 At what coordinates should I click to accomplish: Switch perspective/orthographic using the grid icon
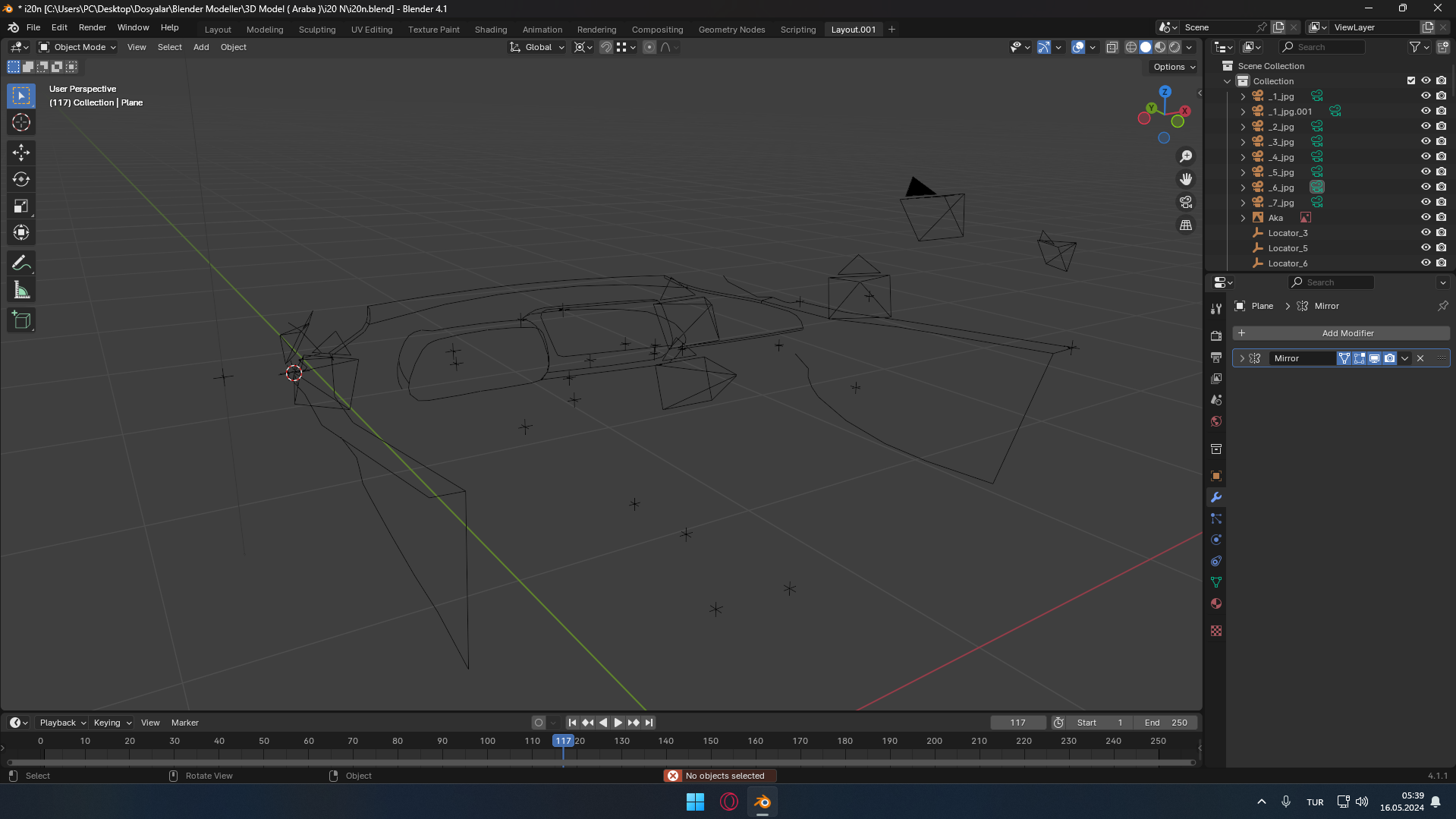pos(1186,225)
